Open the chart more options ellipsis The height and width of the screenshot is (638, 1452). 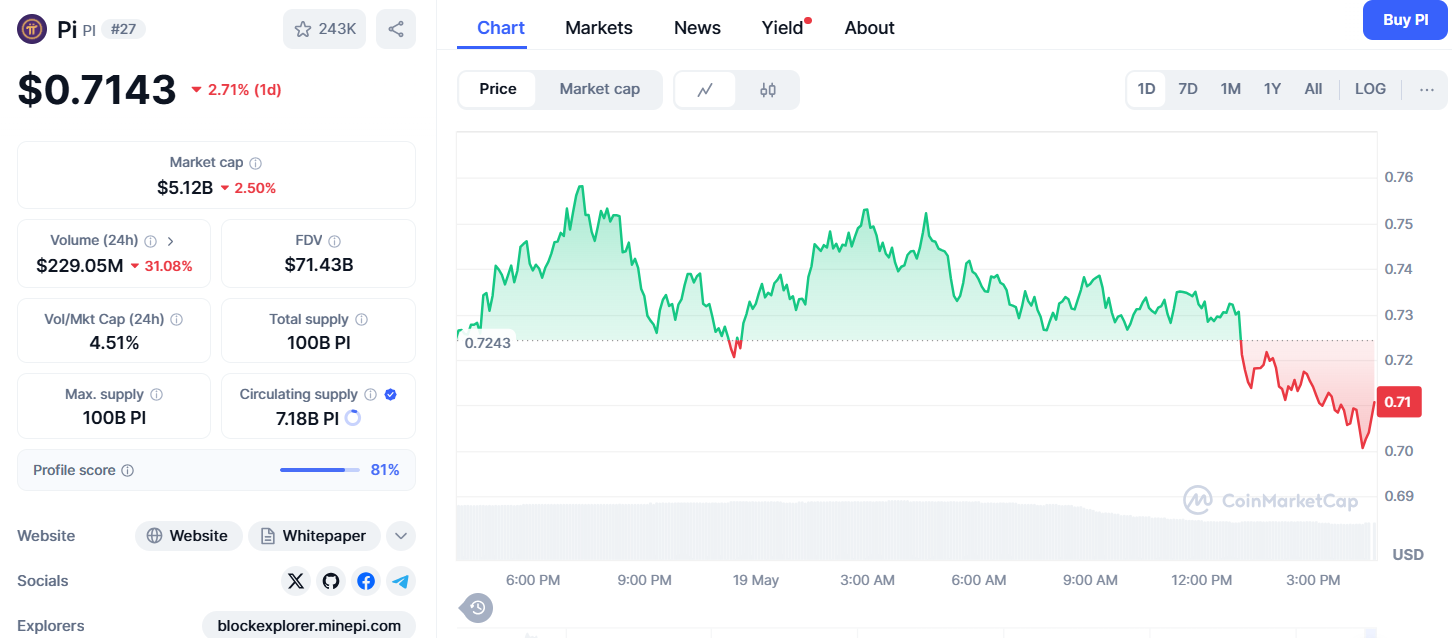(x=1427, y=89)
